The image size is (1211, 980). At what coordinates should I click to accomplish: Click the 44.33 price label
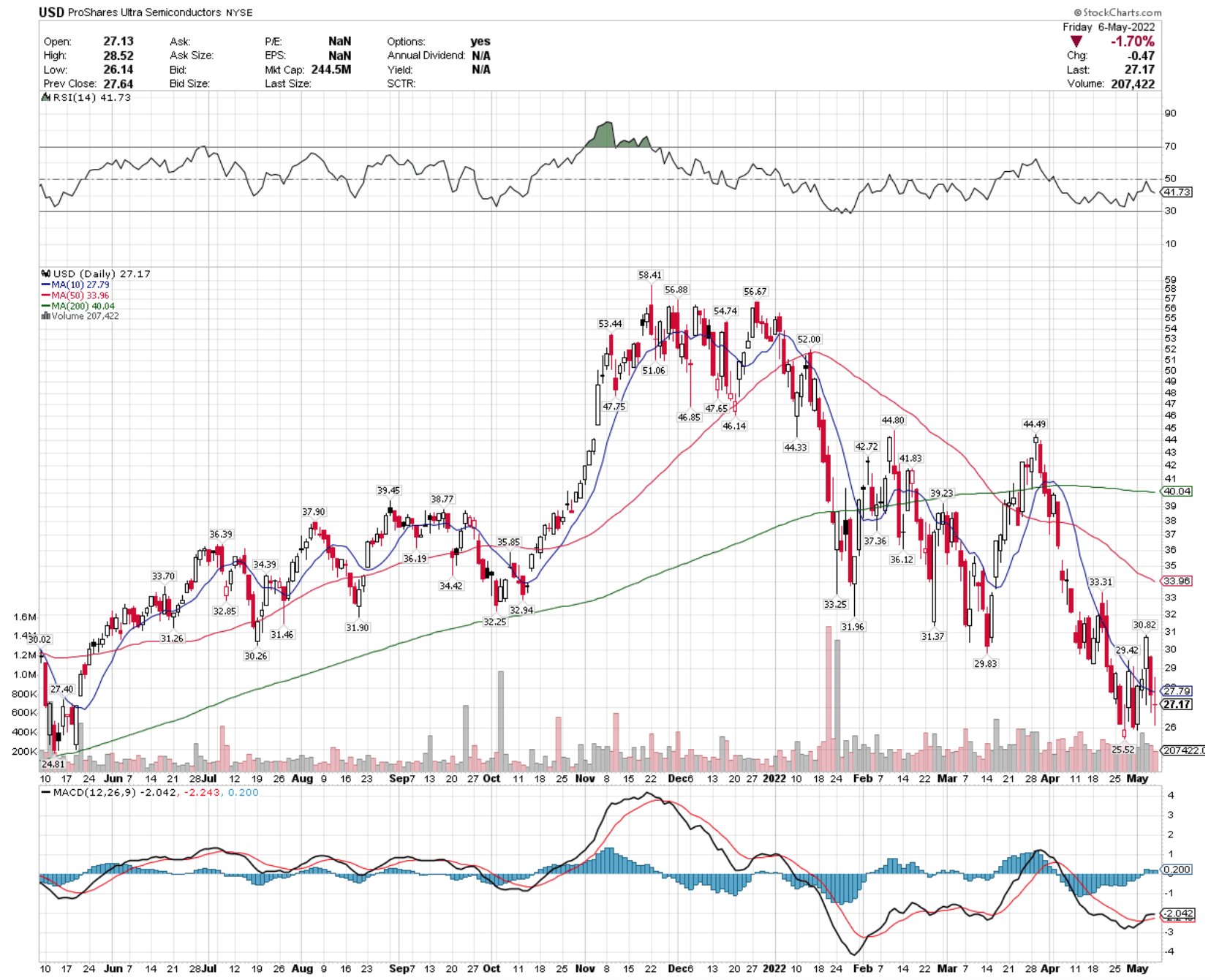[796, 447]
